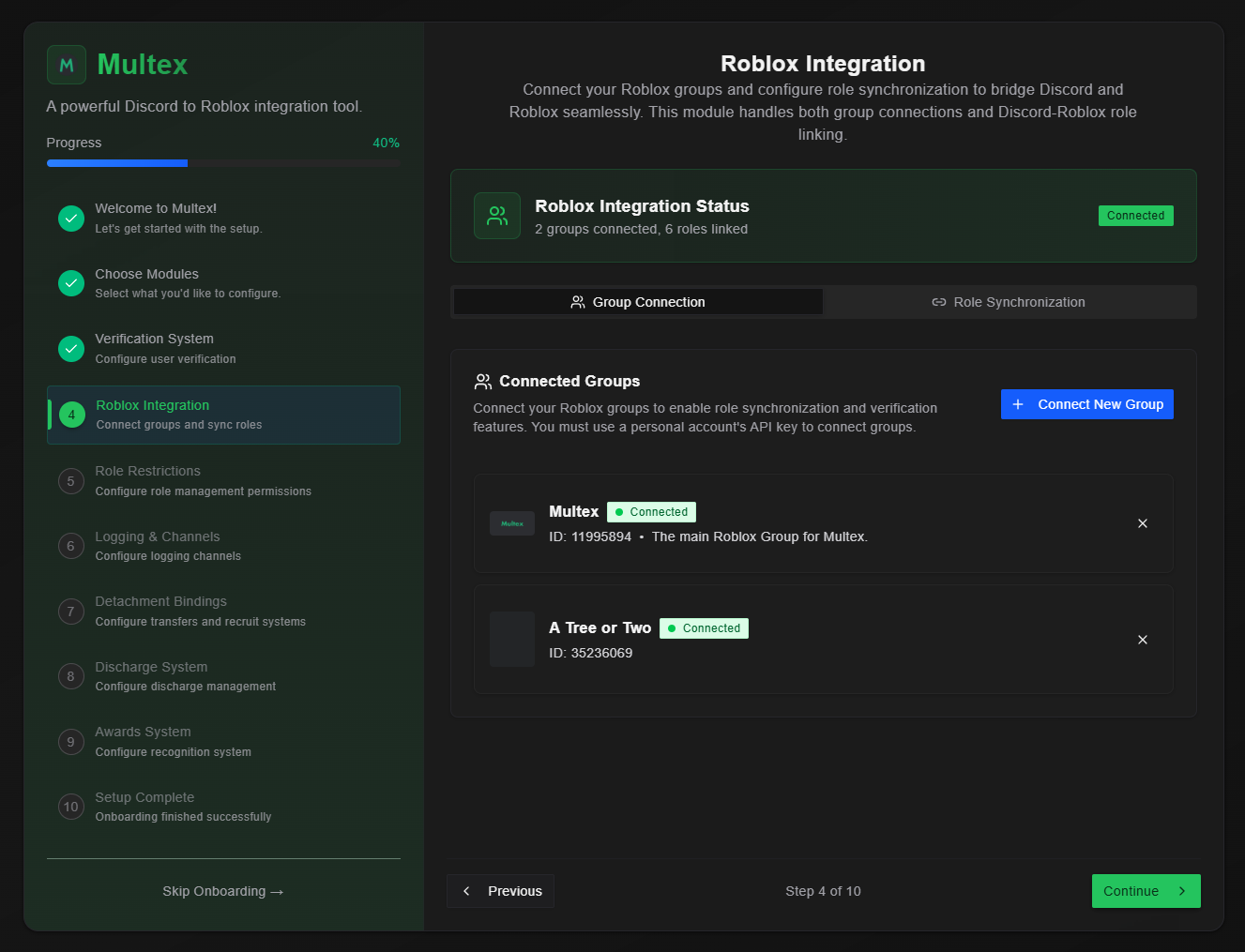Viewport: 1245px width, 952px height.
Task: Click the Connected badge beside Multex group
Action: [x=651, y=512]
